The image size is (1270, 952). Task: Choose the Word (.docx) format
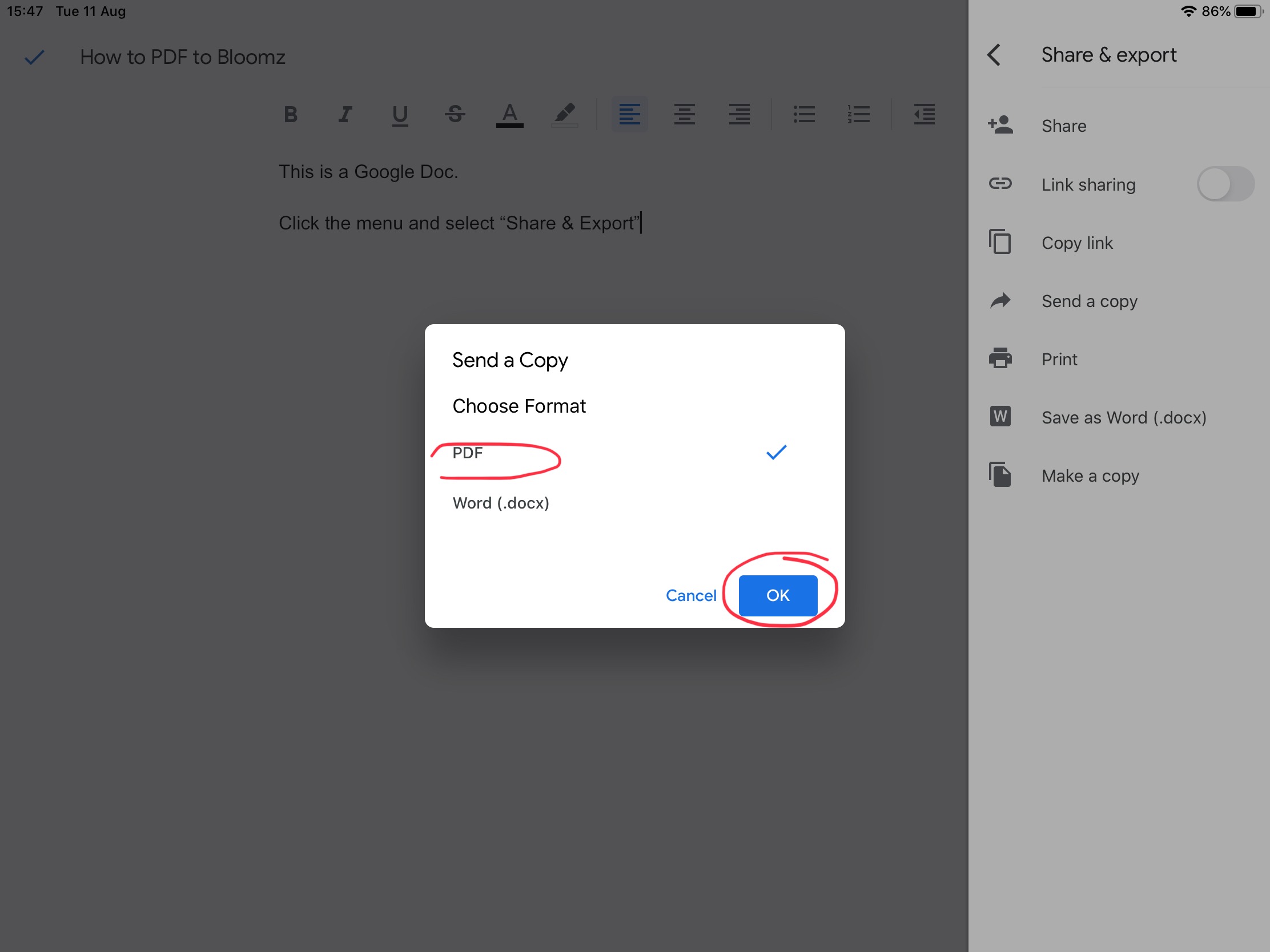501,503
